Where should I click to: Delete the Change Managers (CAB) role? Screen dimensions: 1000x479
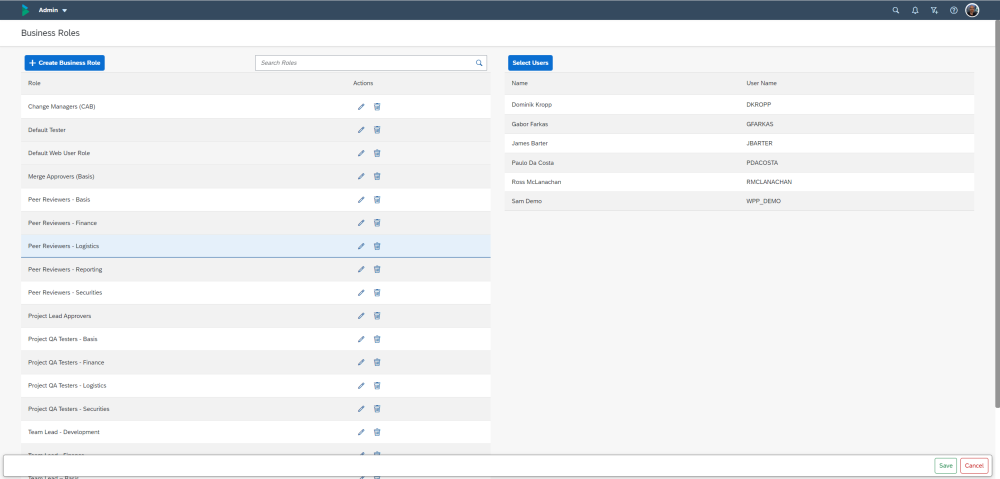coord(377,107)
